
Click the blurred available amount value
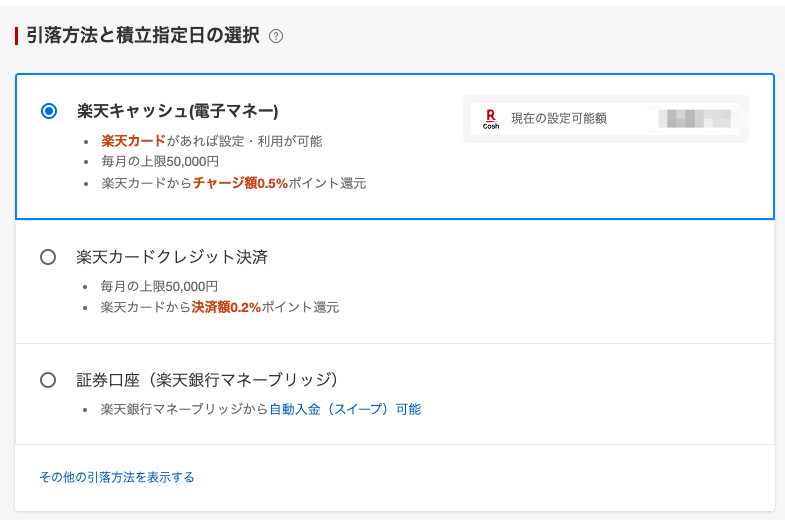[694, 119]
